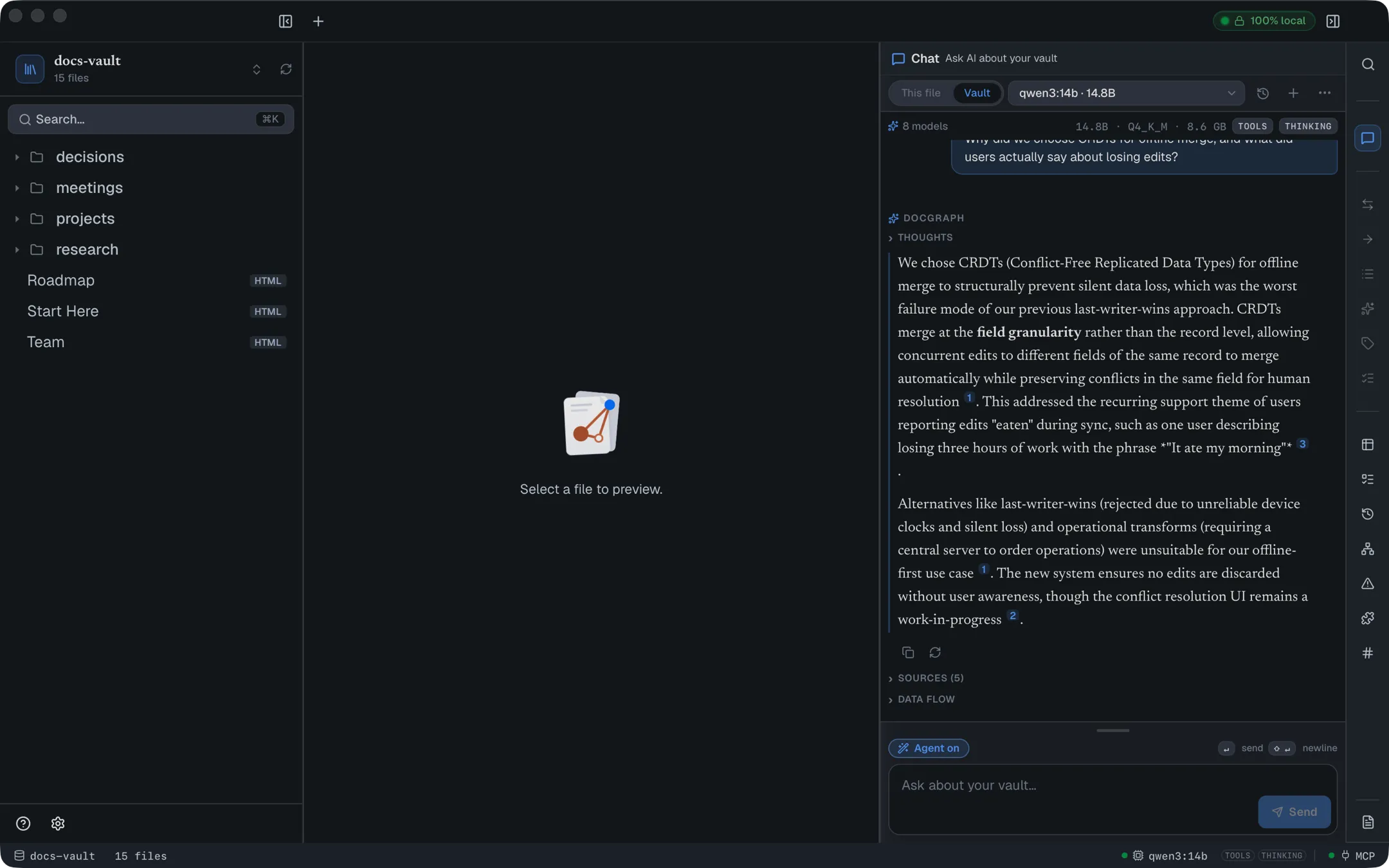Viewport: 1389px width, 868px height.
Task: Click the 8 models link
Action: coord(918,127)
